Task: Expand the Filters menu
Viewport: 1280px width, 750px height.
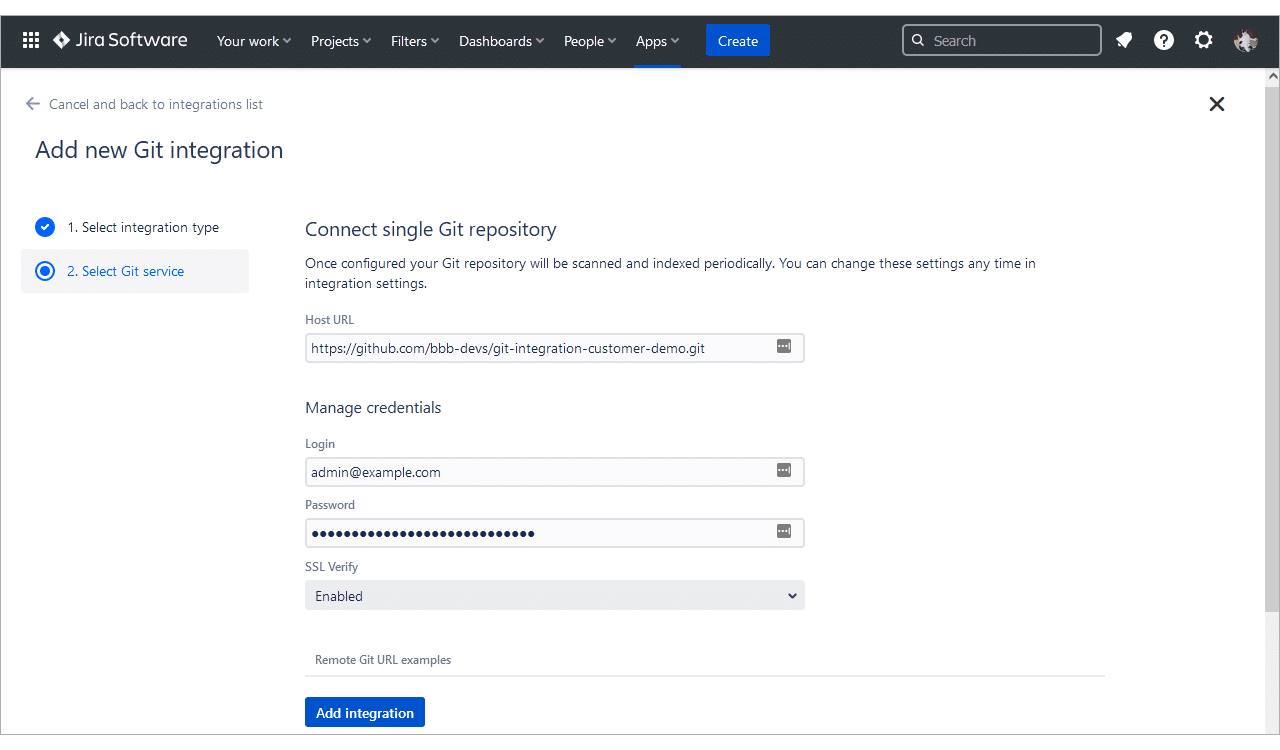Action: (415, 41)
